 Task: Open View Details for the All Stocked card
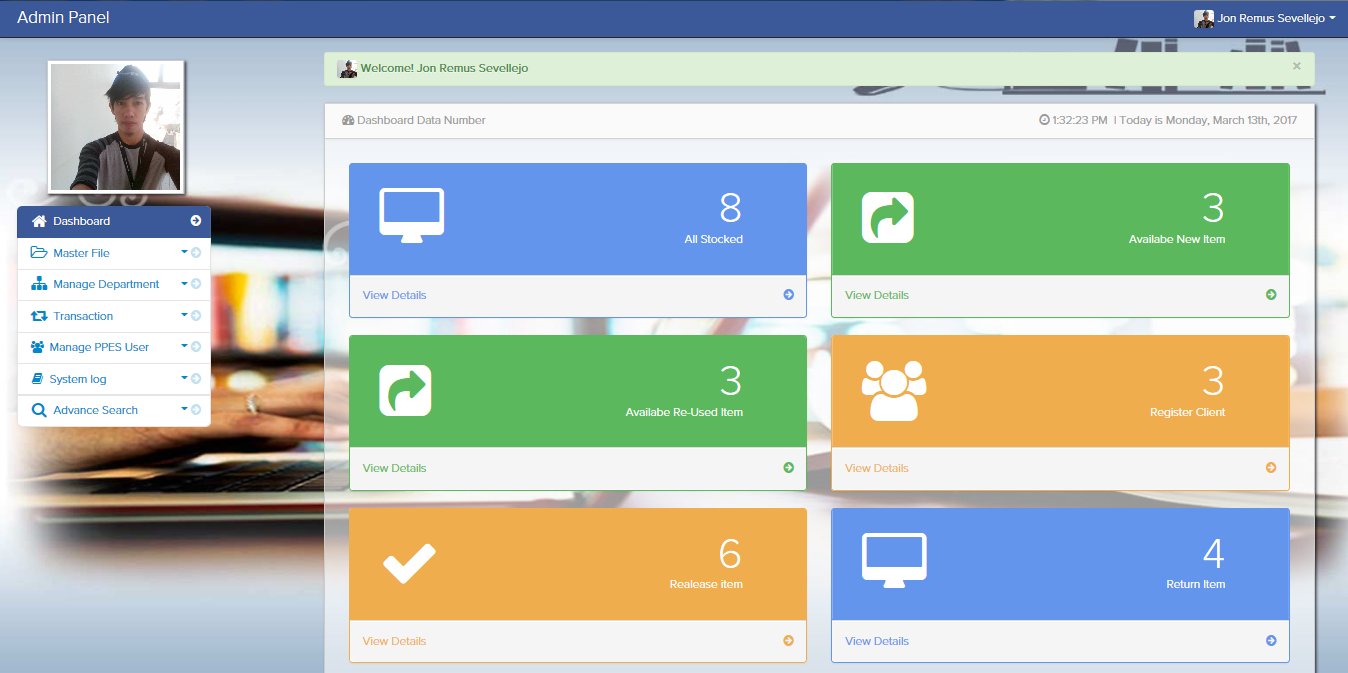tap(394, 294)
